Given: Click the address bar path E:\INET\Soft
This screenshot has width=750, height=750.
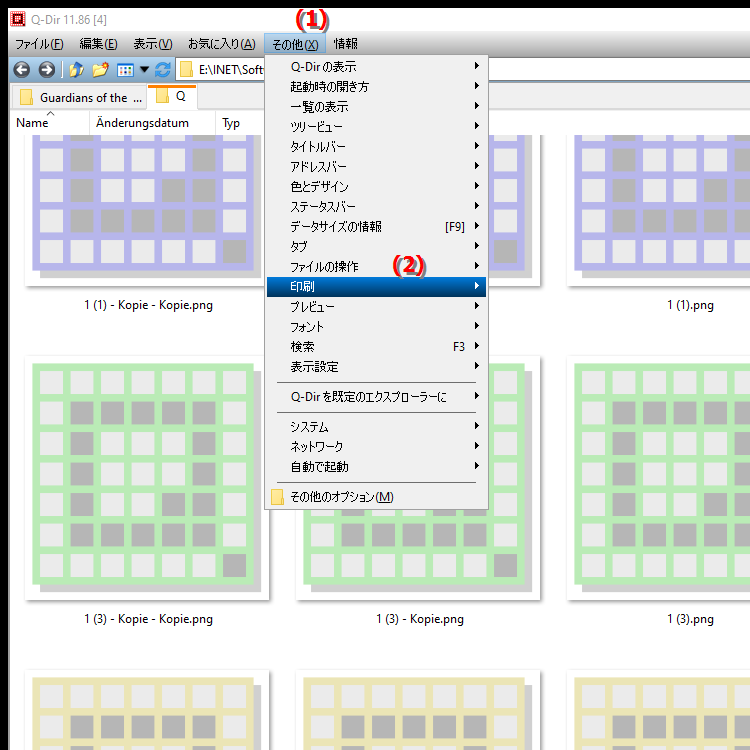Looking at the screenshot, I should [231, 70].
